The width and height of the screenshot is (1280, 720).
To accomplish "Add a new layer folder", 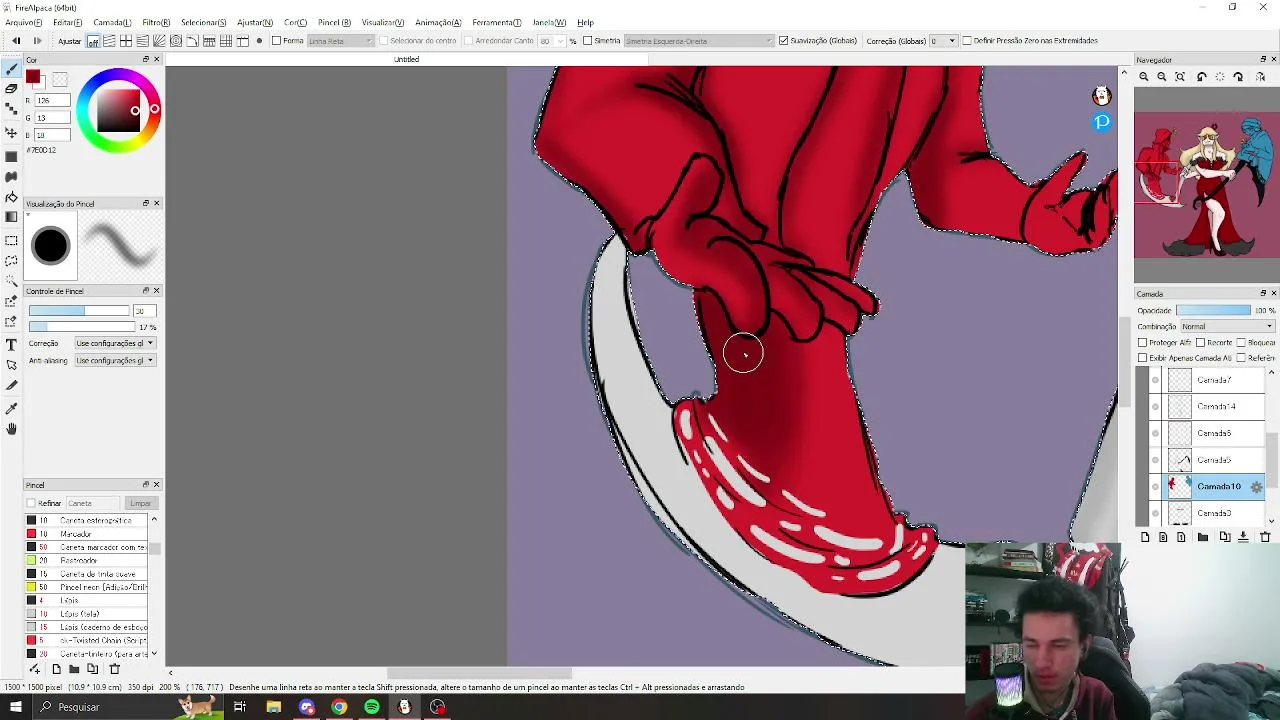I will [x=1202, y=537].
